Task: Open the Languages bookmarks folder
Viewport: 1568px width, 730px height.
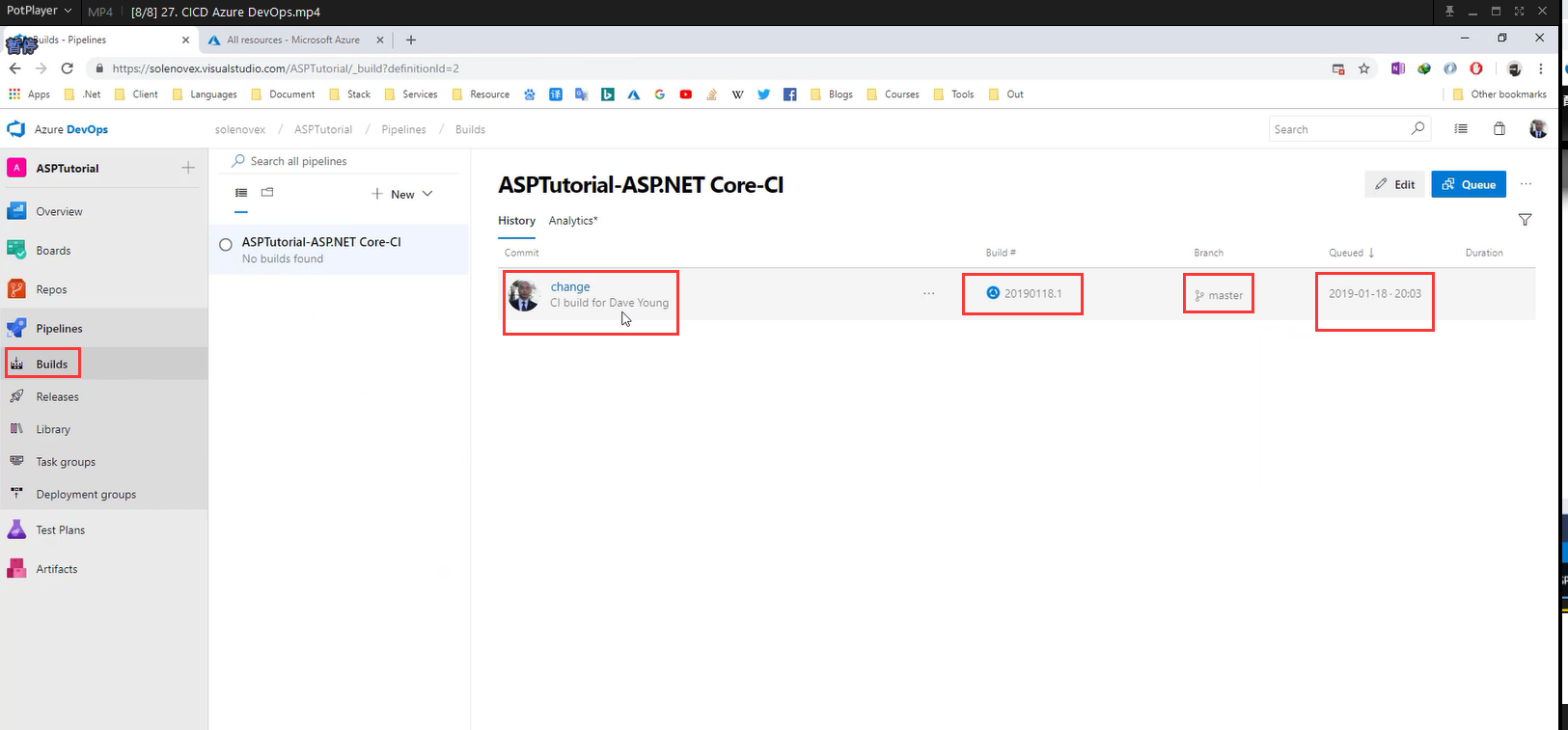Action: [205, 95]
